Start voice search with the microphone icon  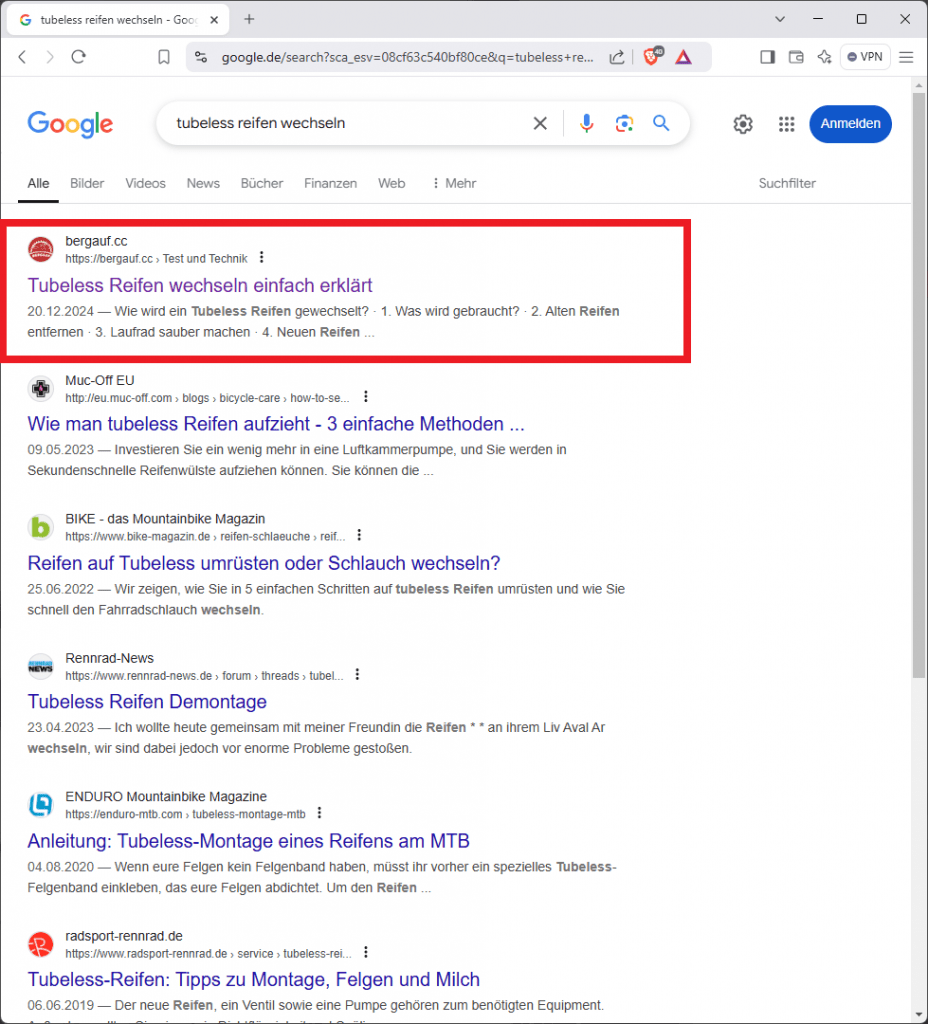(x=586, y=123)
